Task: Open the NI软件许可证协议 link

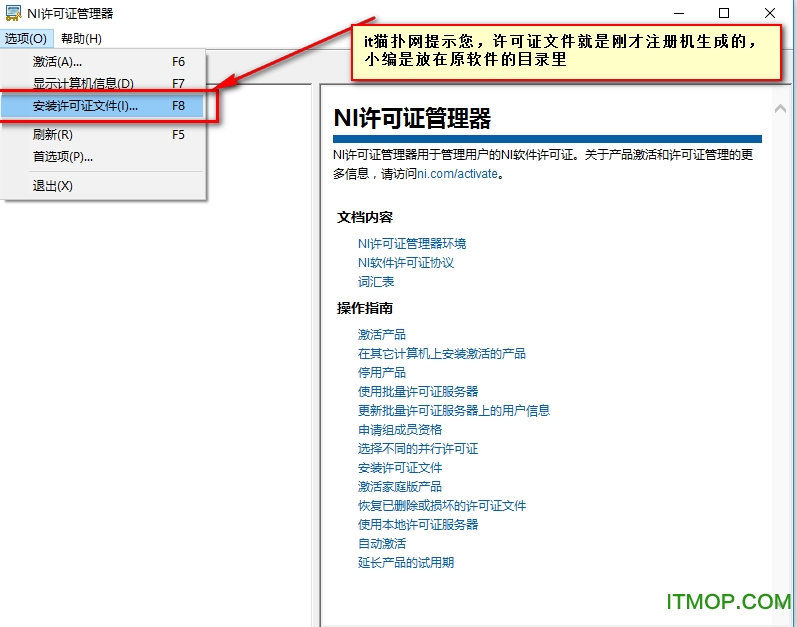Action: pyautogui.click(x=406, y=263)
